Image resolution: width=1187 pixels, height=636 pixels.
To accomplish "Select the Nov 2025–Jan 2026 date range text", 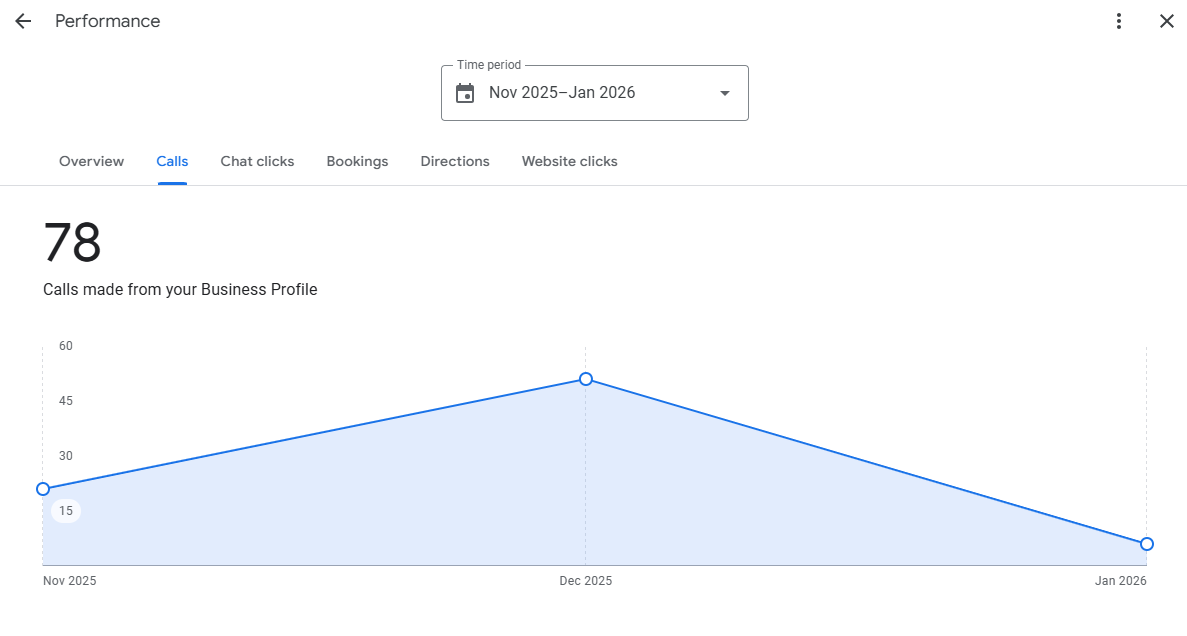I will (x=562, y=93).
